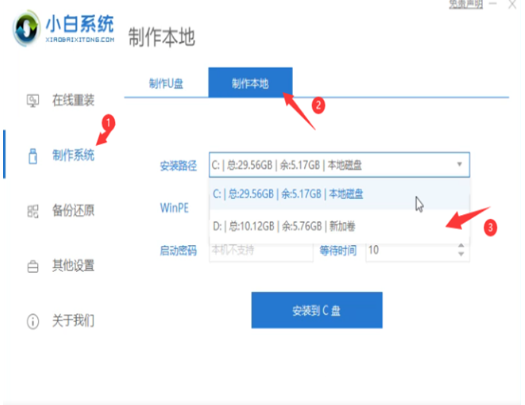Select the D: 10.12GB 新加卷 option

[339, 226]
